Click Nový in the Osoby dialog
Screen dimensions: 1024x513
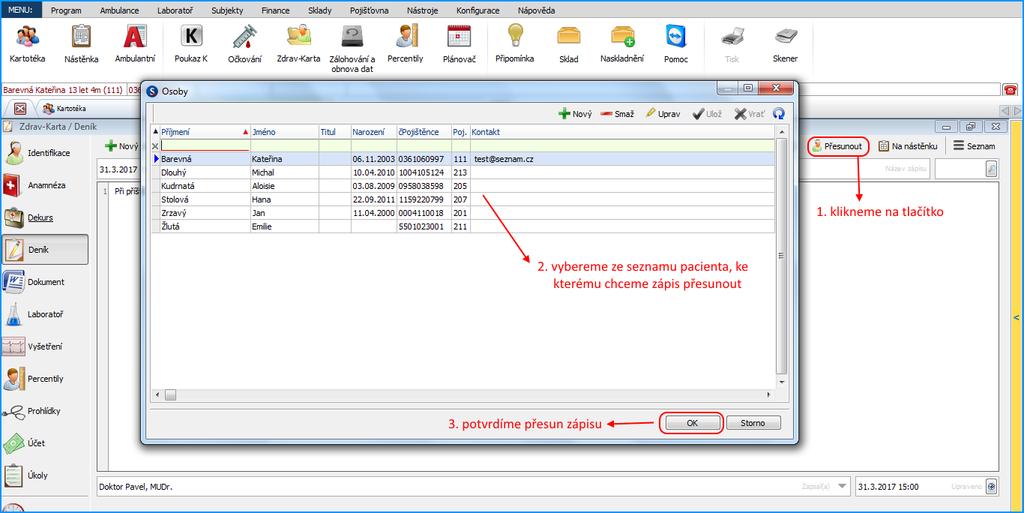(x=575, y=114)
